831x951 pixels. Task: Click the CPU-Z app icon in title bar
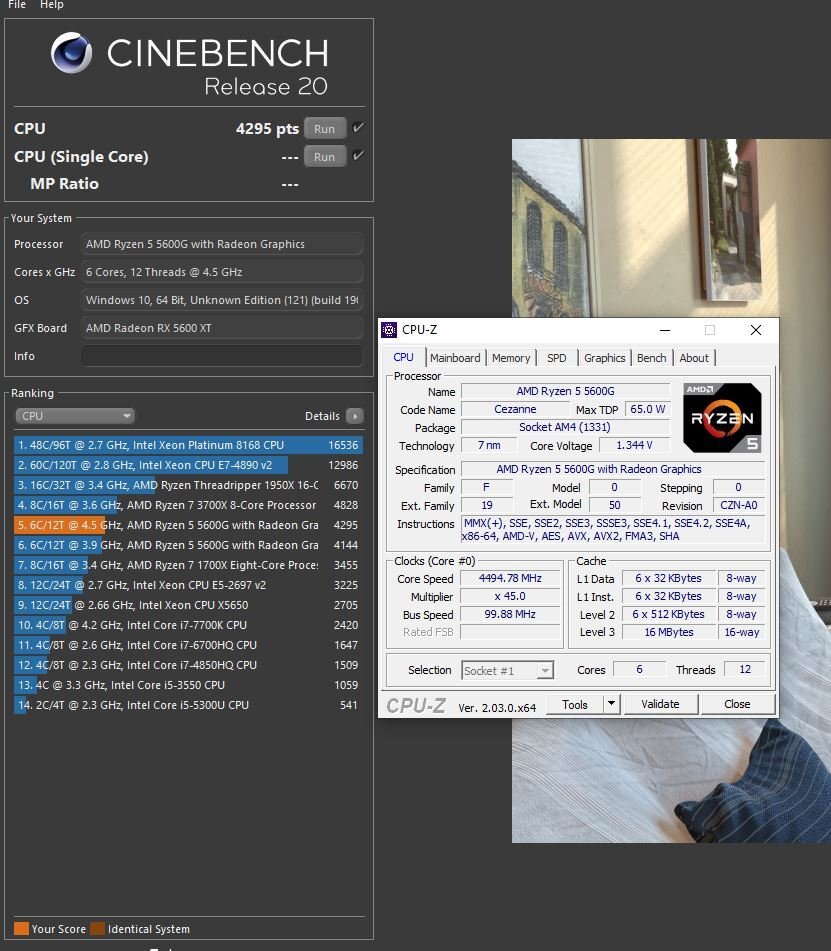click(389, 330)
